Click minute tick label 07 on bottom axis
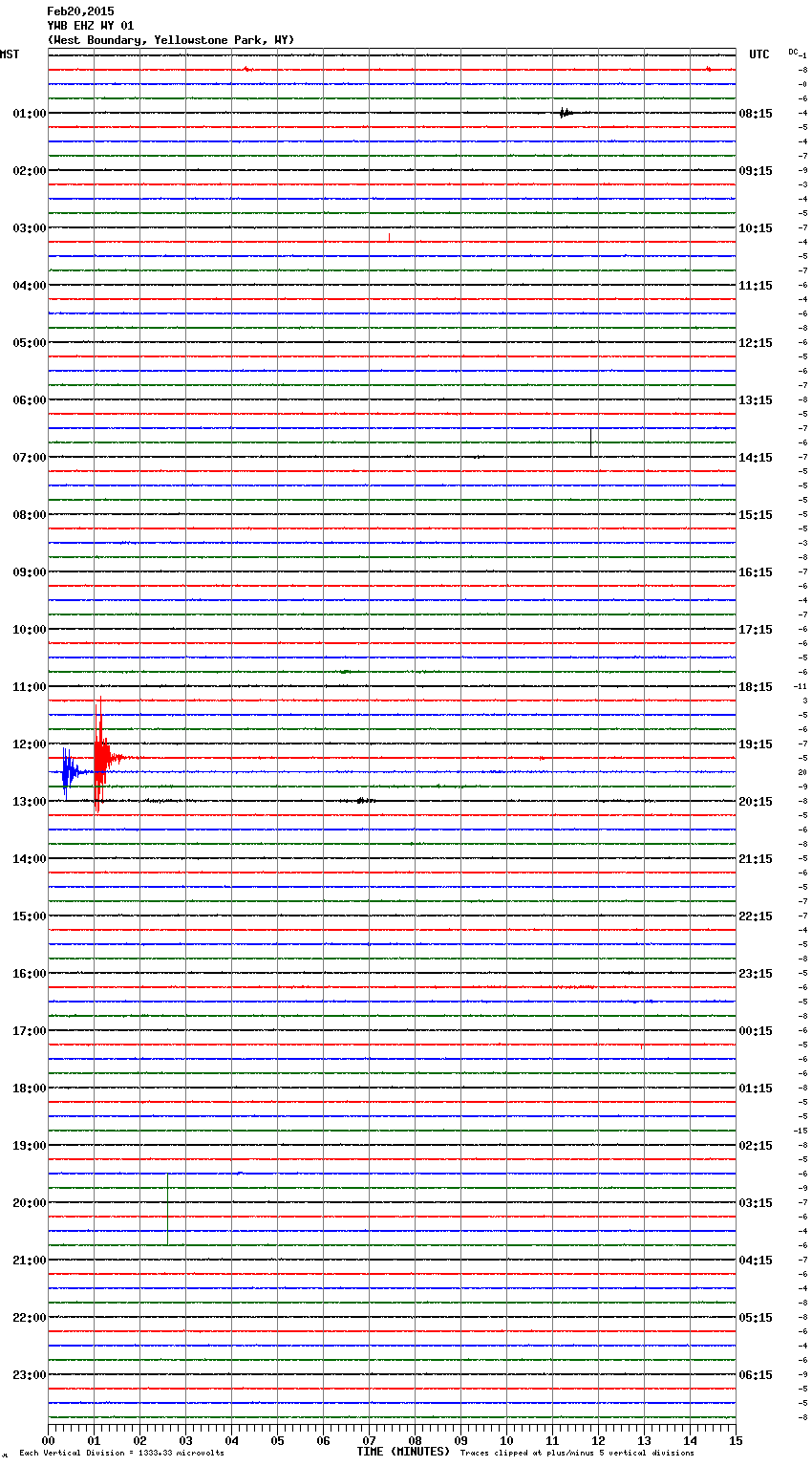This screenshot has height=1466, width=812. click(369, 1441)
